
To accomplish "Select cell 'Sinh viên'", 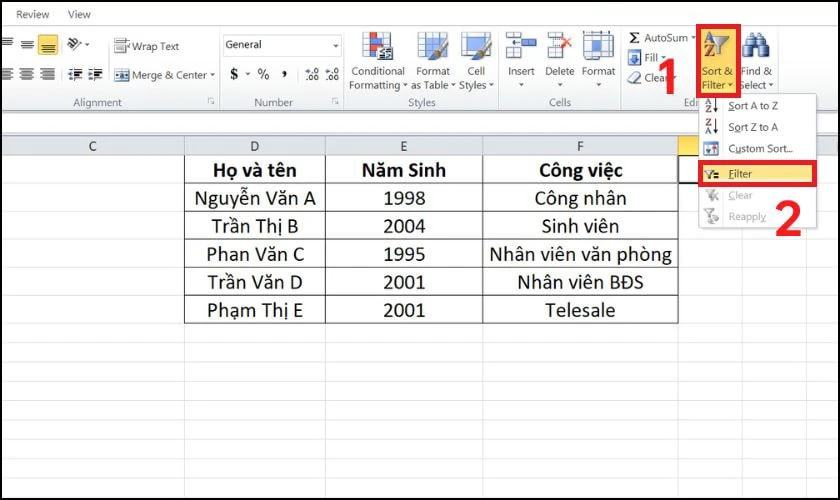I will [x=580, y=226].
